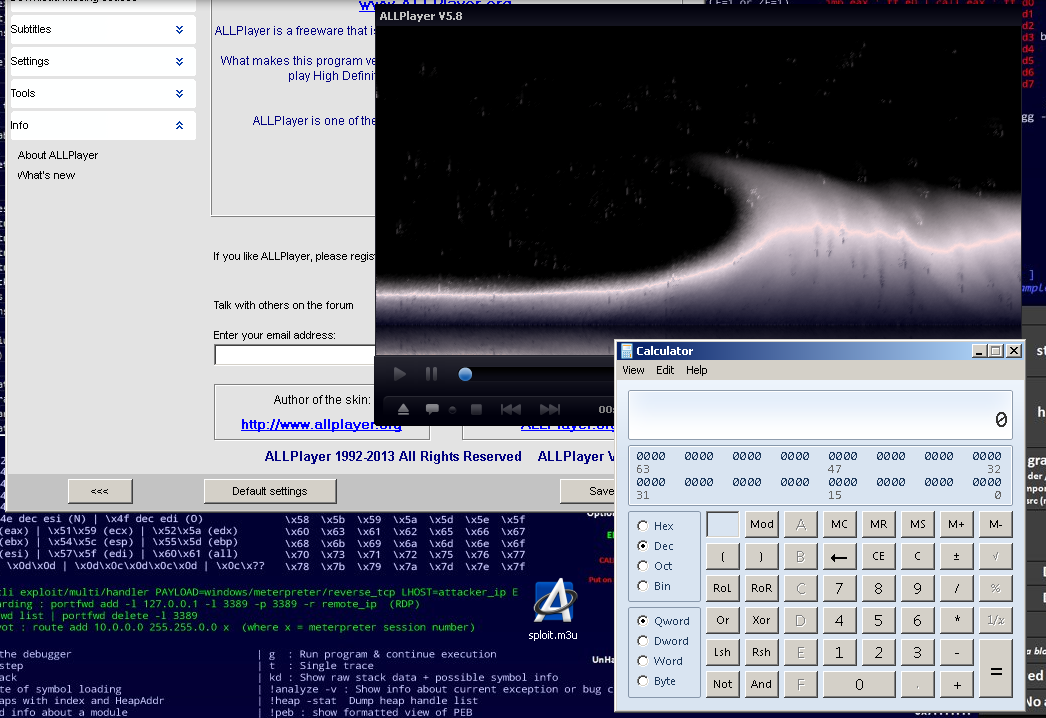The height and width of the screenshot is (718, 1046).
Task: Click the close parenthesis key in Calculator
Action: pos(761,557)
